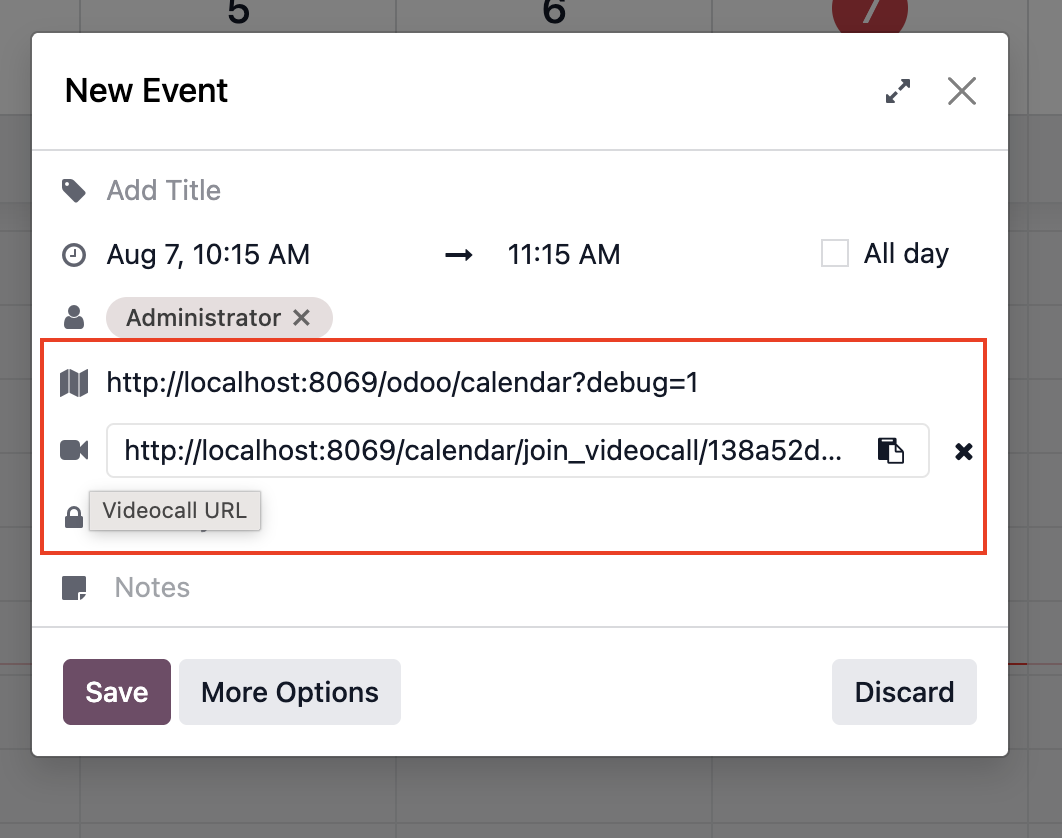Image resolution: width=1062 pixels, height=838 pixels.
Task: Open More Options for the event
Action: [290, 692]
